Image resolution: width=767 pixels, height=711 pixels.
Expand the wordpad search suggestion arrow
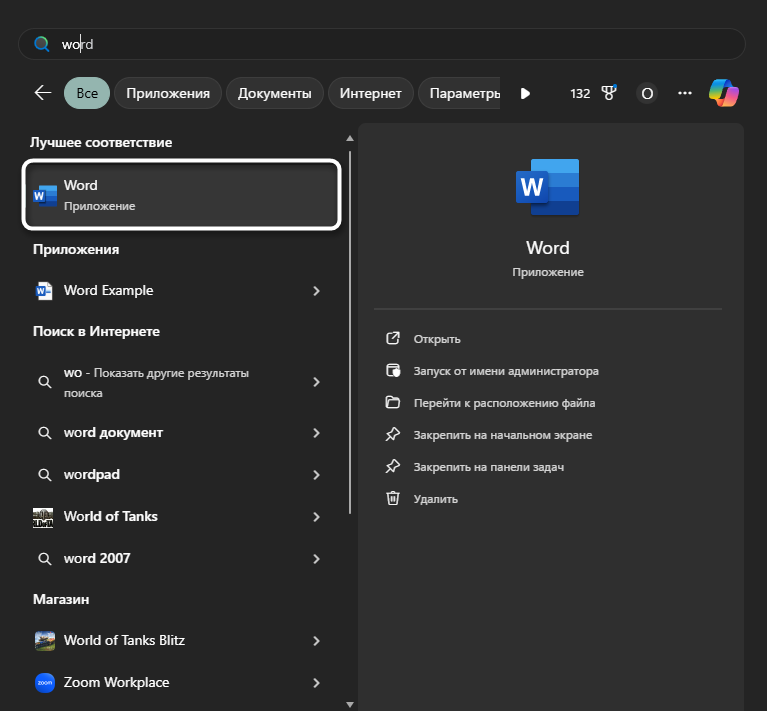point(316,475)
